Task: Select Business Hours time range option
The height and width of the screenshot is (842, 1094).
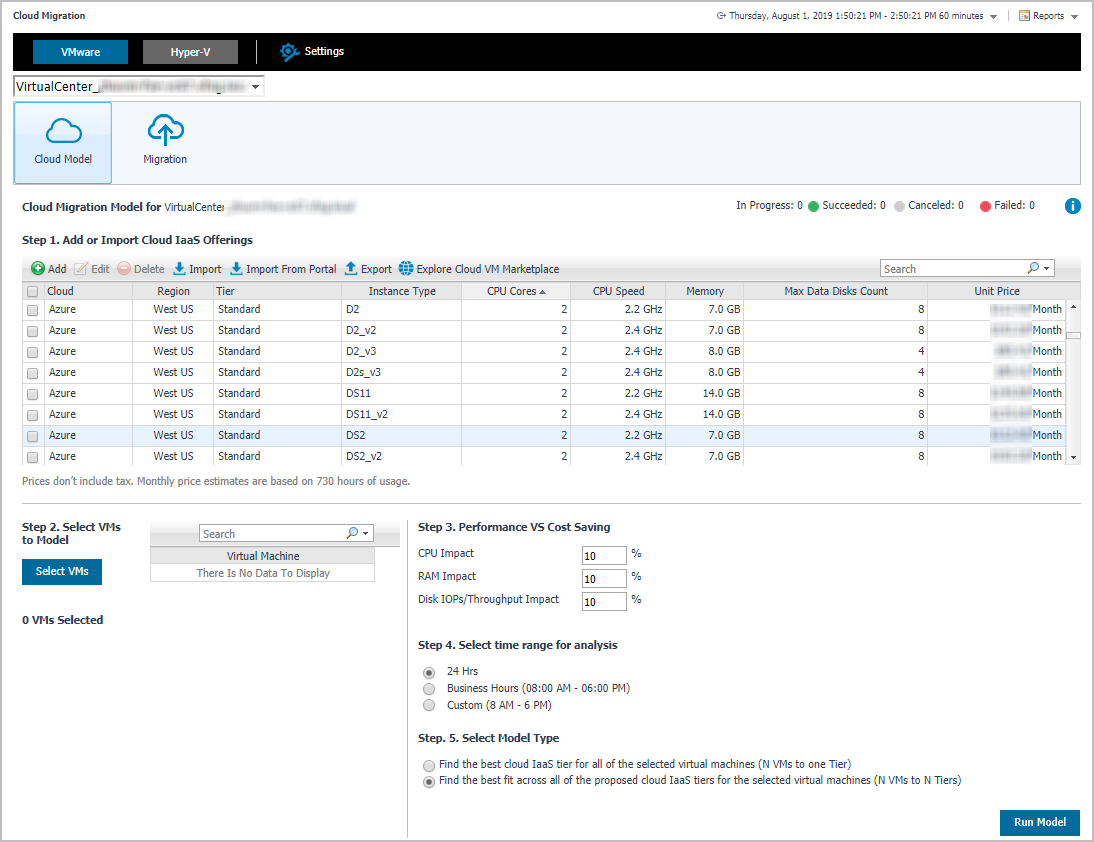Action: [x=429, y=689]
